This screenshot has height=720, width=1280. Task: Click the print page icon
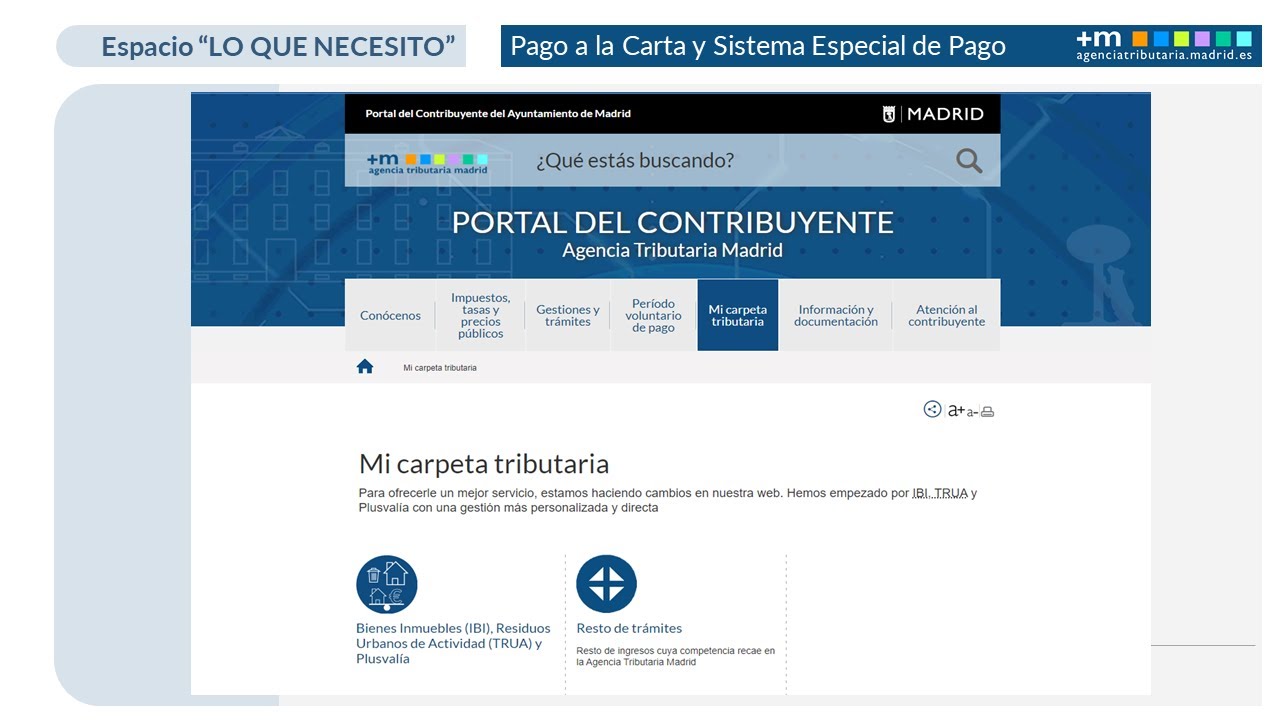(987, 412)
